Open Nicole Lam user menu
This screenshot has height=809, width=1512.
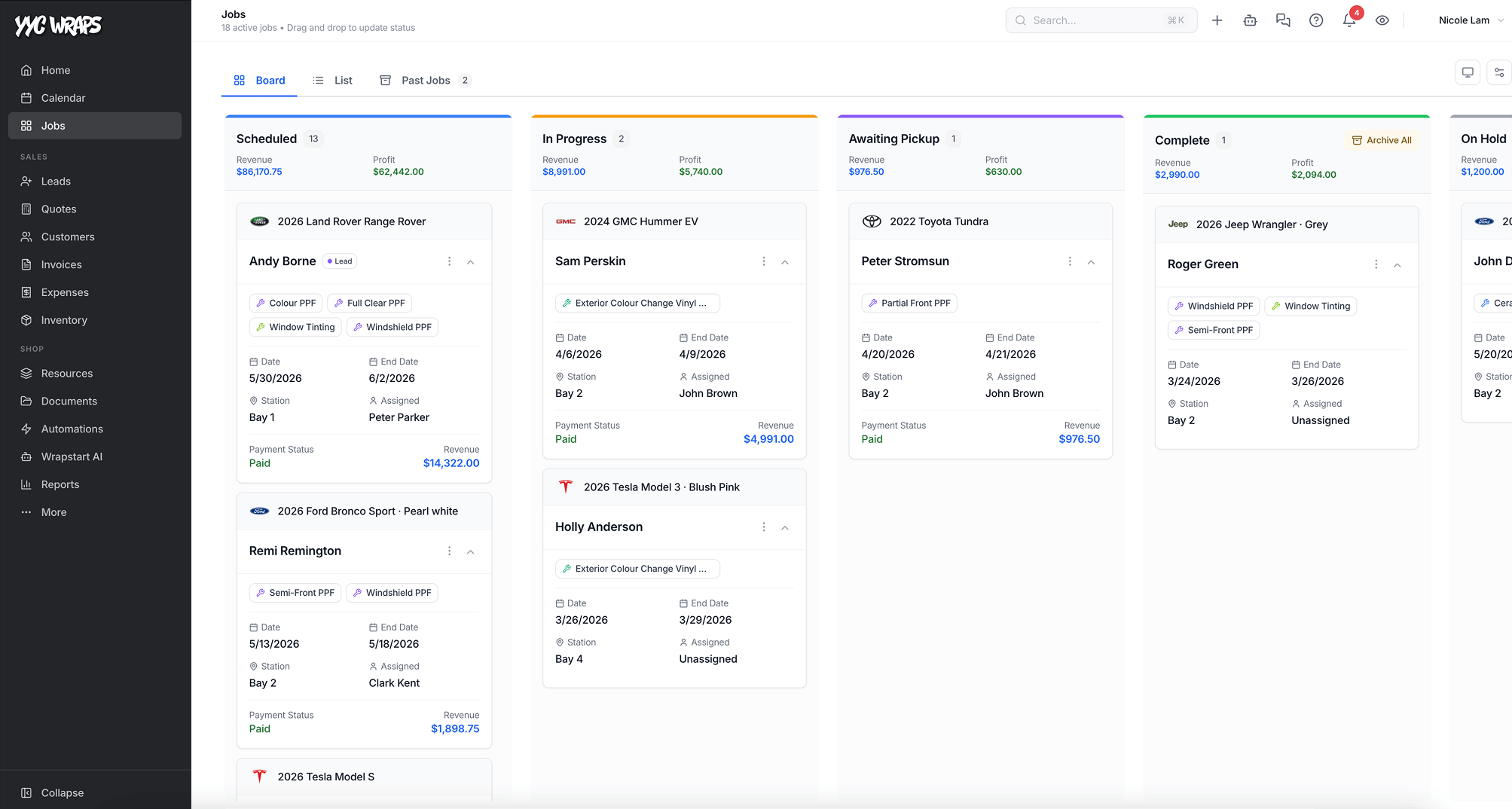coord(1470,20)
